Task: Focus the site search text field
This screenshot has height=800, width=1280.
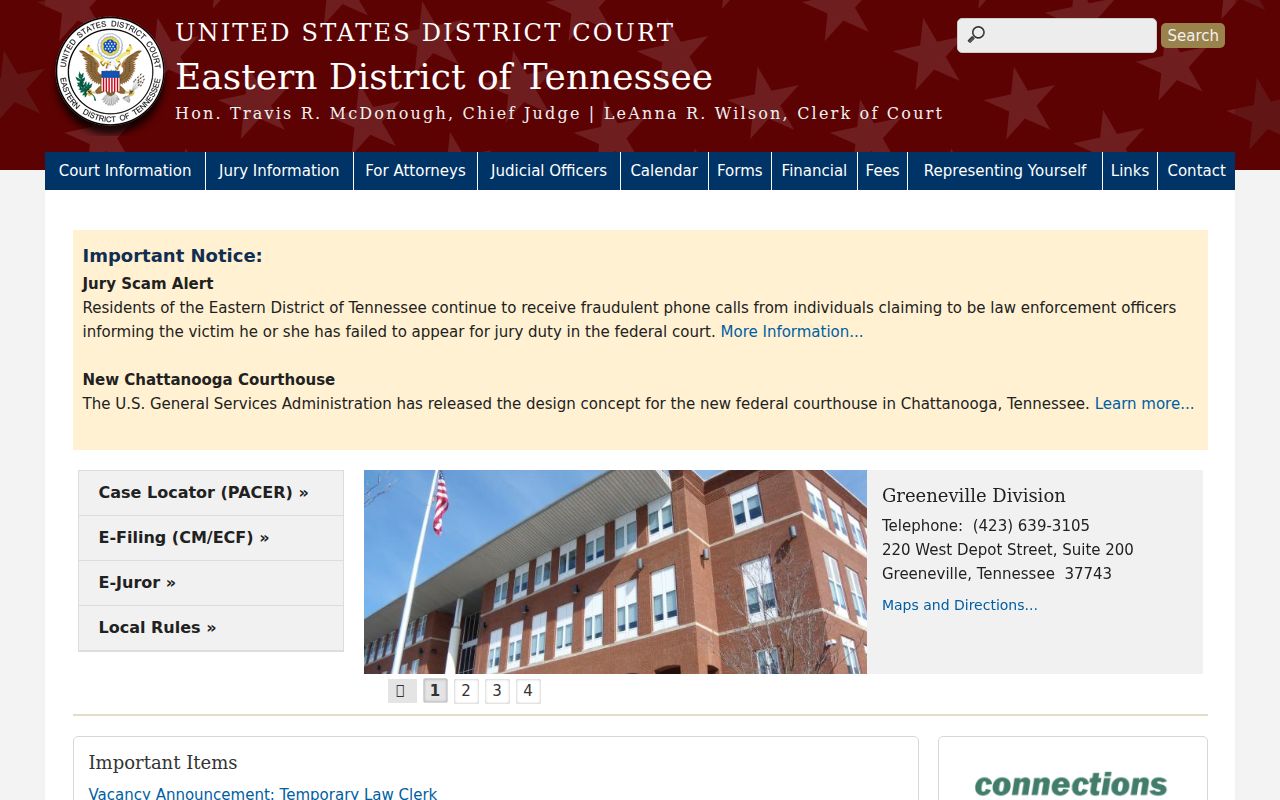Action: (1057, 35)
